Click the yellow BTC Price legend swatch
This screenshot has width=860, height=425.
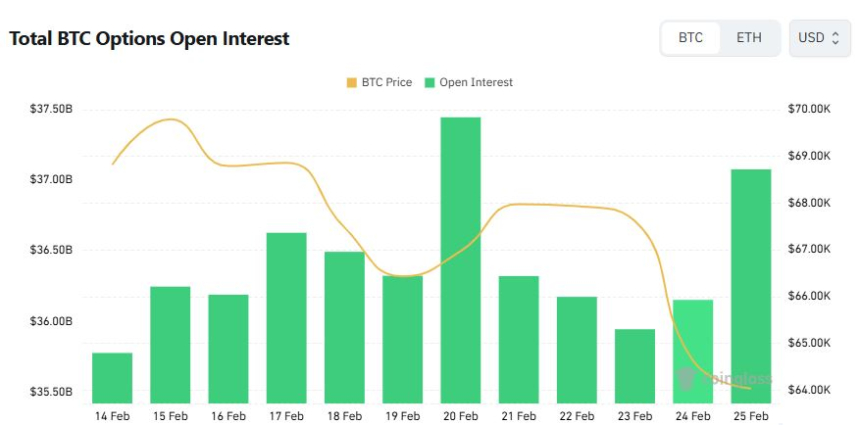click(x=351, y=82)
